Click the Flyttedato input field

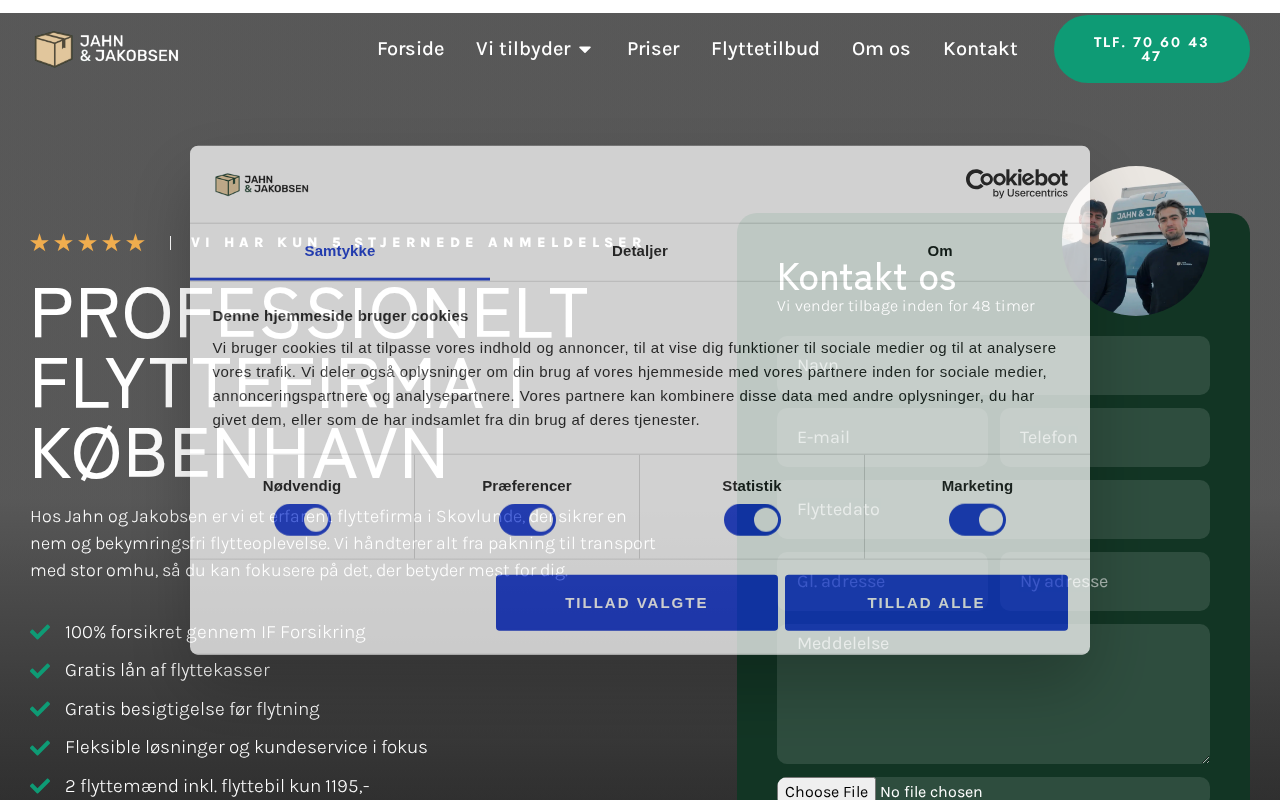[x=993, y=509]
